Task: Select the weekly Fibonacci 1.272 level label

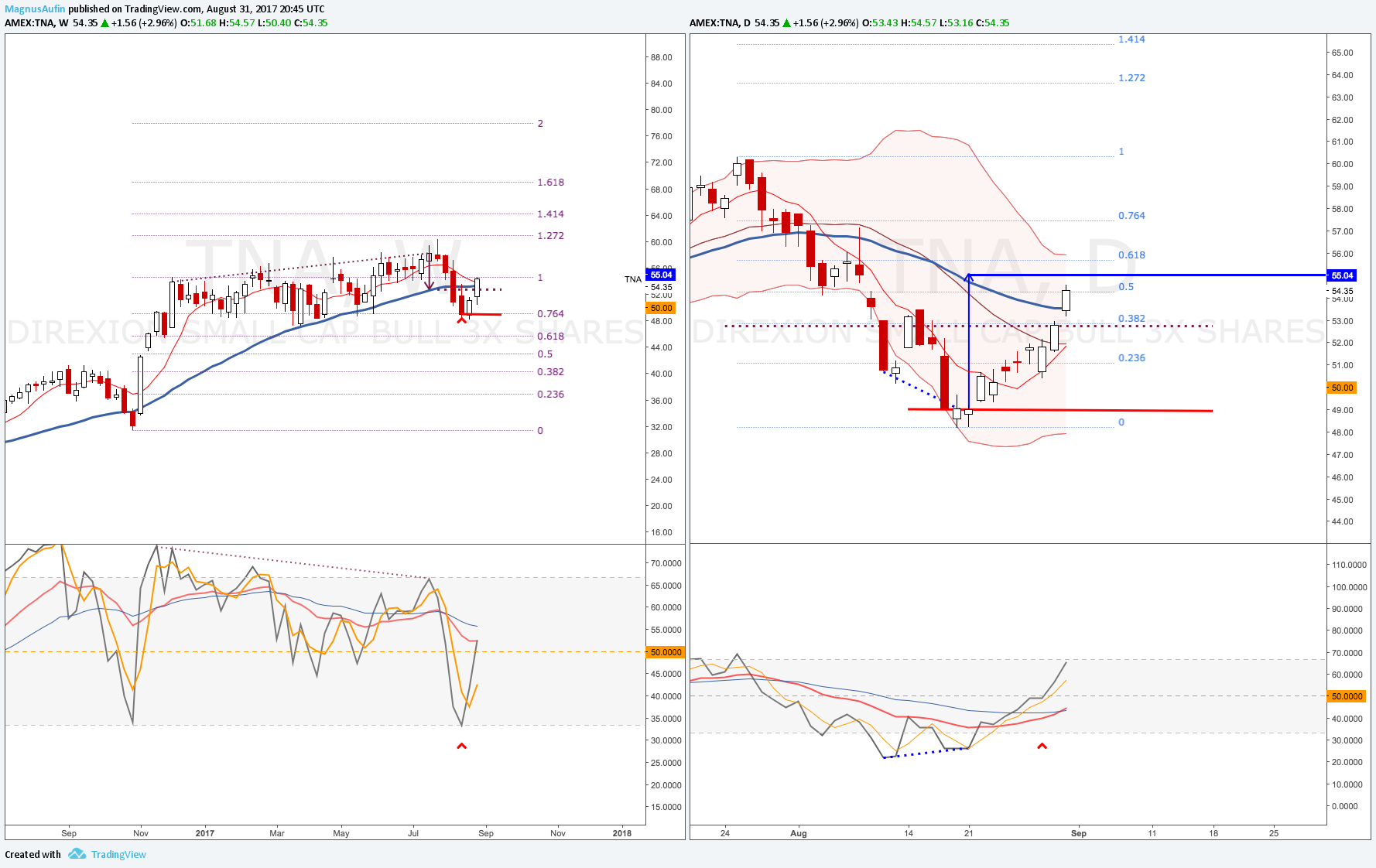Action: 551,236
